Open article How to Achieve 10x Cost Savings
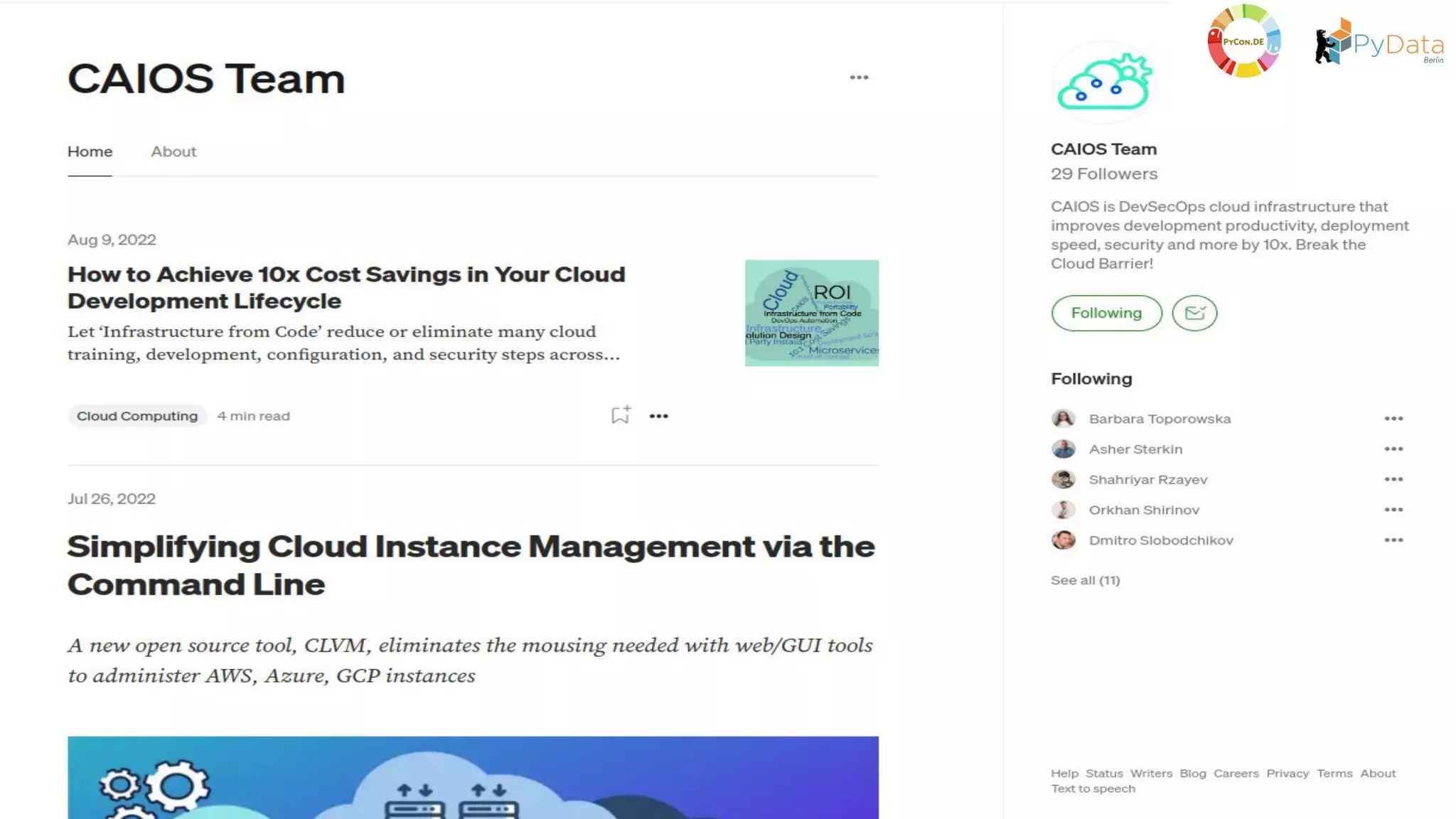The width and height of the screenshot is (1456, 819). [346, 287]
